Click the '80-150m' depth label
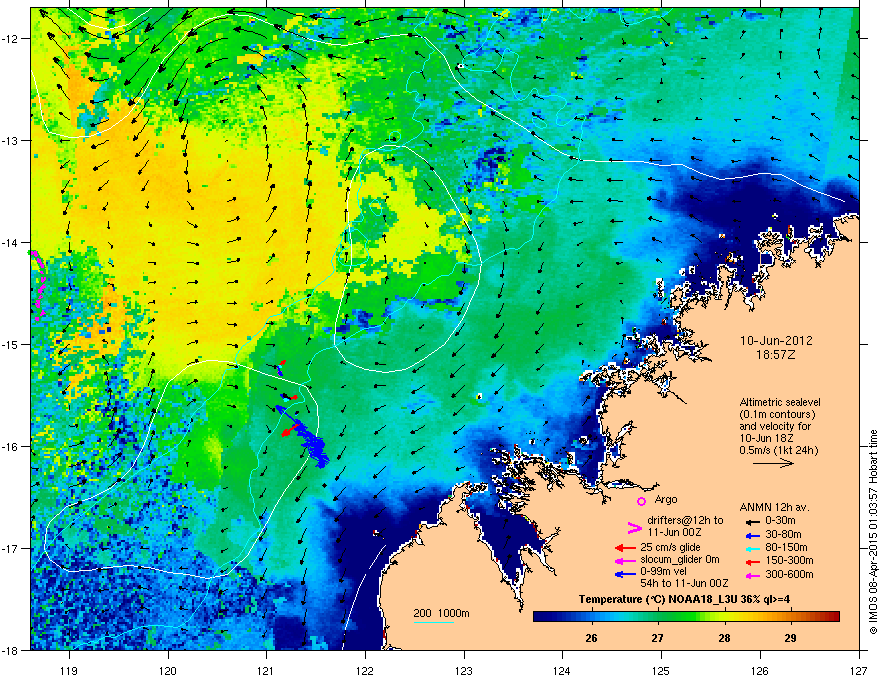This screenshot has width=880, height=680. point(786,547)
